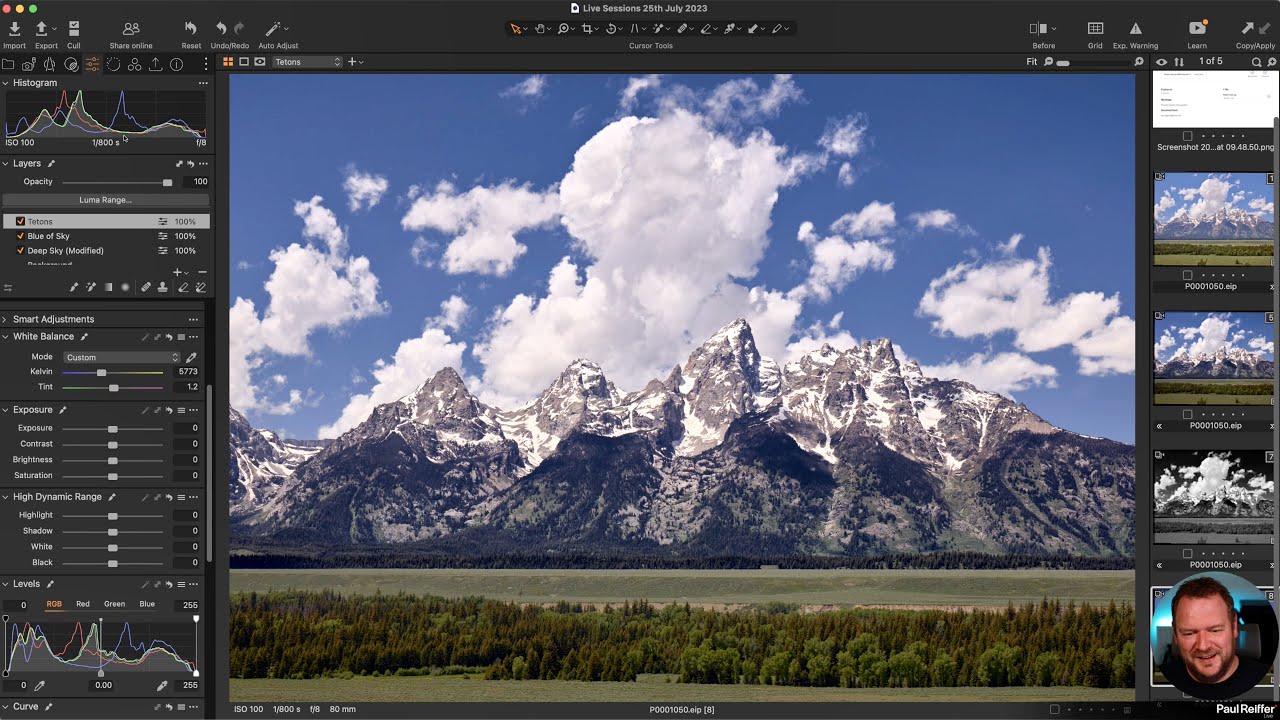The height and width of the screenshot is (720, 1280).
Task: Expand the Smart Adjustments panel
Action: 6,319
